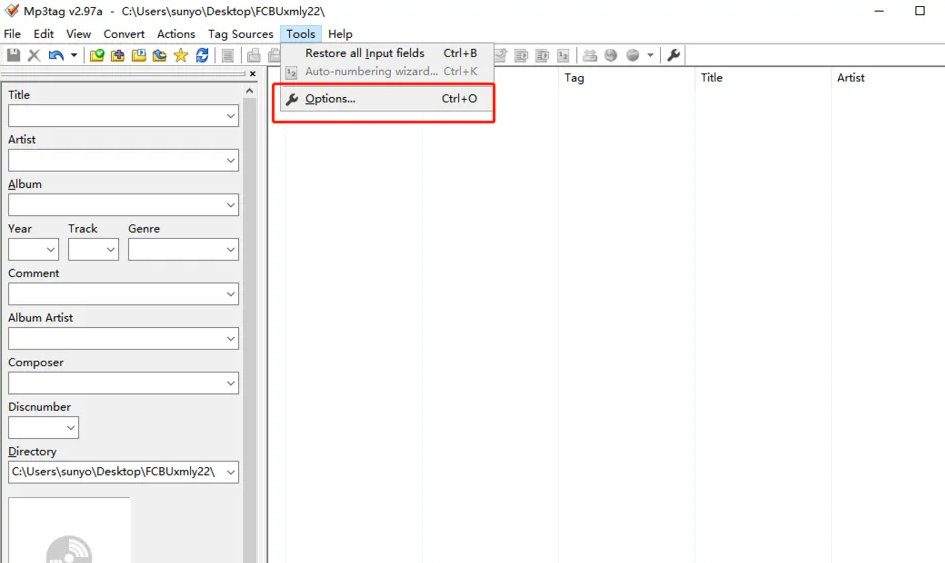The width and height of the screenshot is (945, 563).
Task: Select Auto-numbering wizard... menu entry
Action: [387, 71]
